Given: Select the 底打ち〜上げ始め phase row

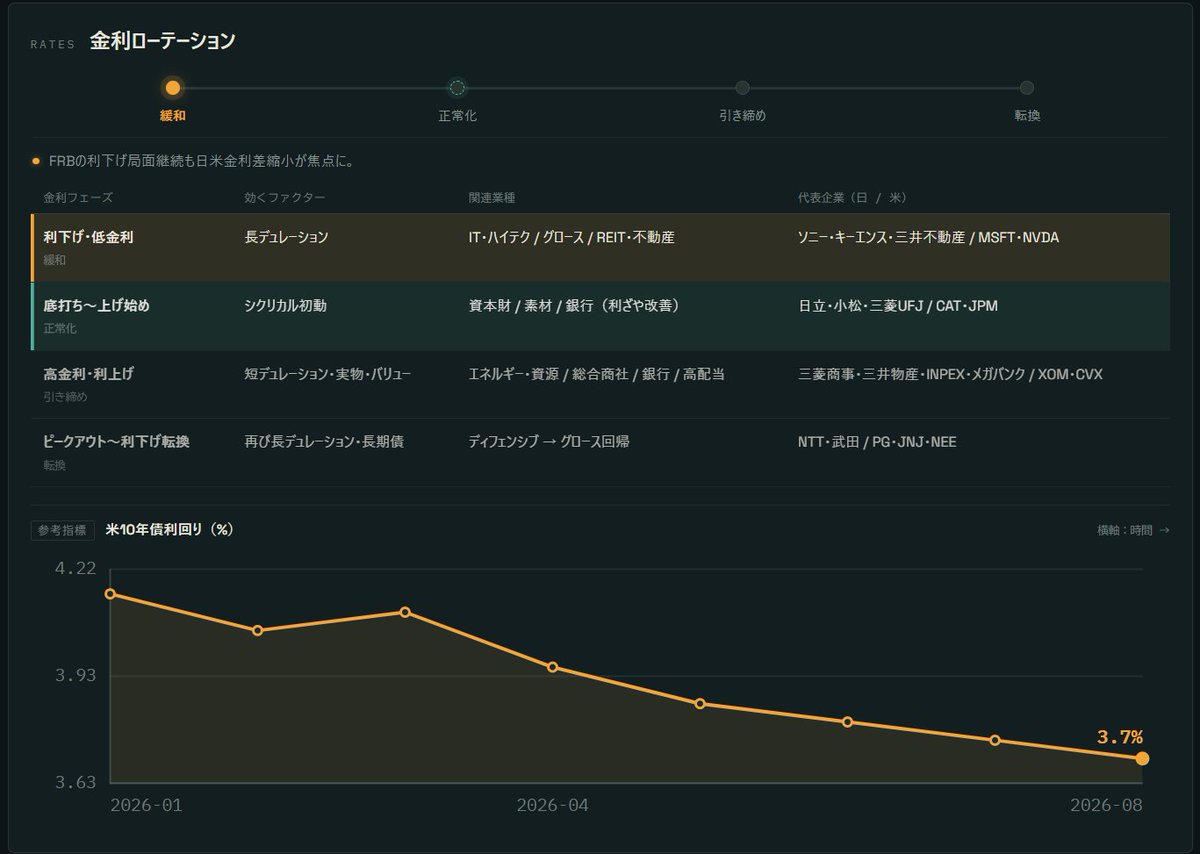Looking at the screenshot, I should click(x=600, y=316).
